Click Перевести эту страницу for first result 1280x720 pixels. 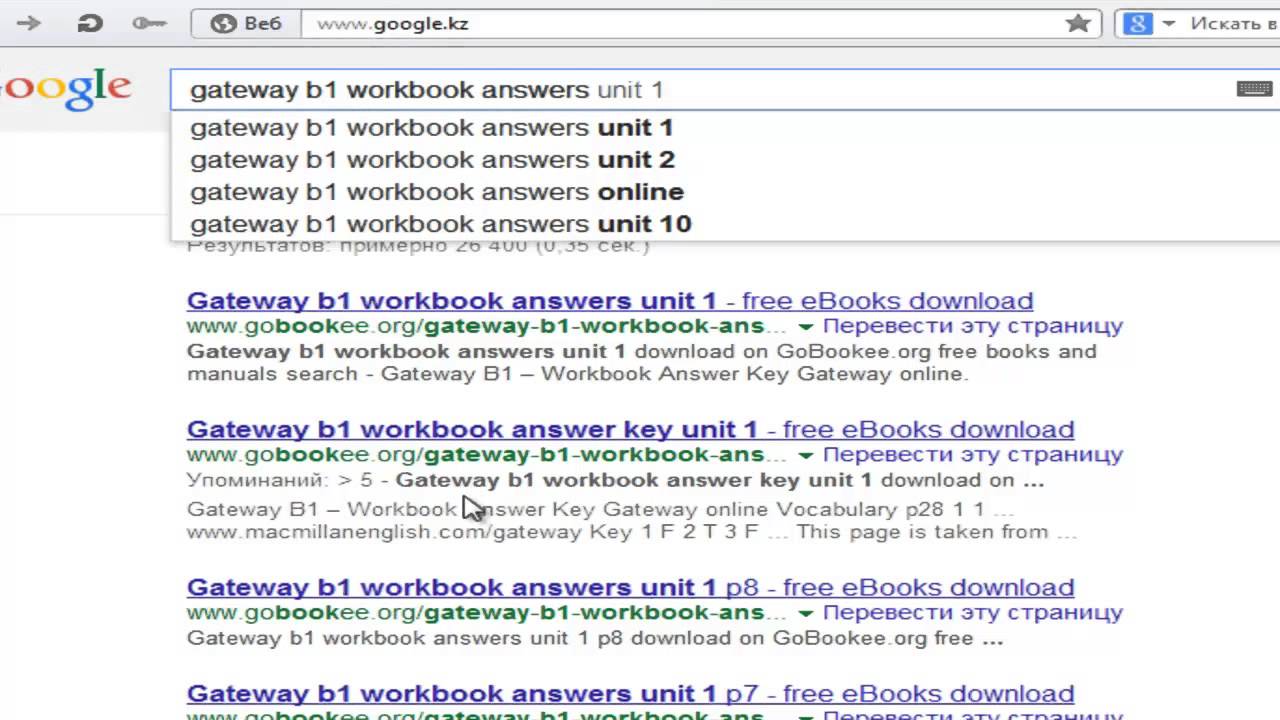pyautogui.click(x=973, y=326)
